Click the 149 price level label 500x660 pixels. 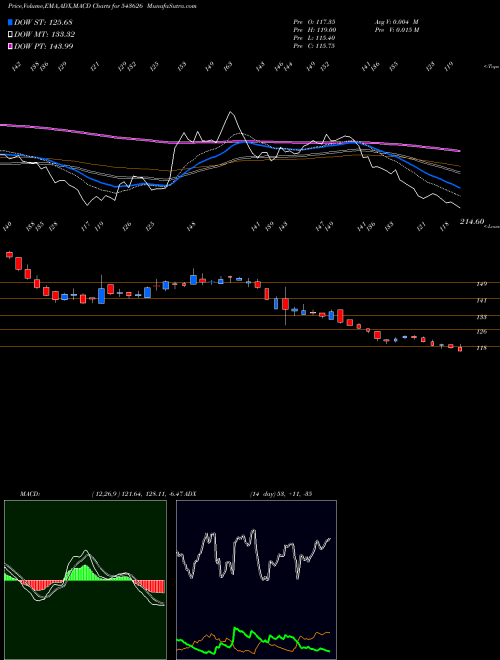[481, 284]
